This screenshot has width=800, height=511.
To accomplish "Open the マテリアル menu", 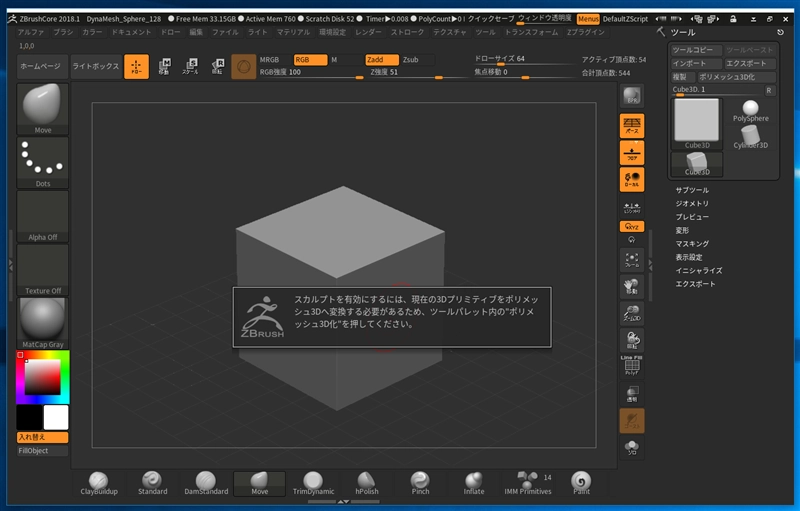I will point(293,32).
